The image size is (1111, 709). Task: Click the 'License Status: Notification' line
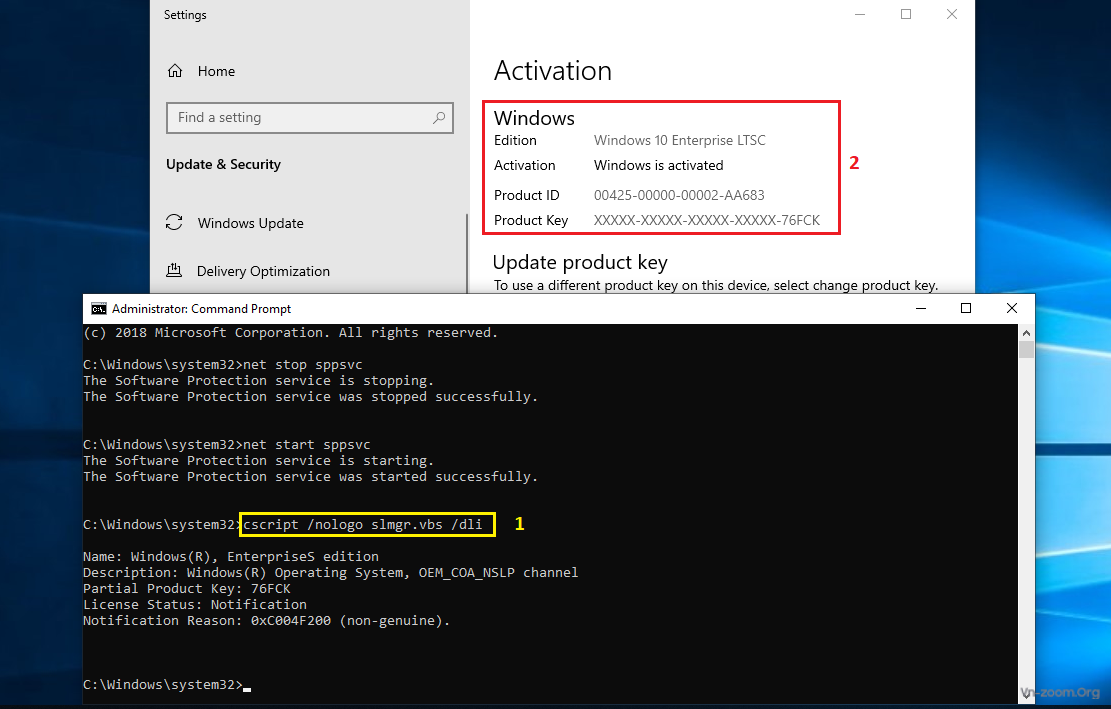coord(195,605)
